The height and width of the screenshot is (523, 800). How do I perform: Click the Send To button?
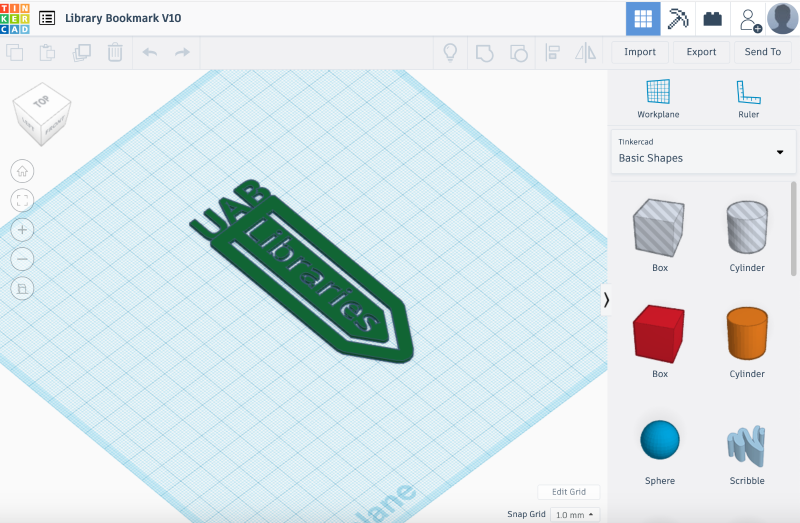pos(763,52)
